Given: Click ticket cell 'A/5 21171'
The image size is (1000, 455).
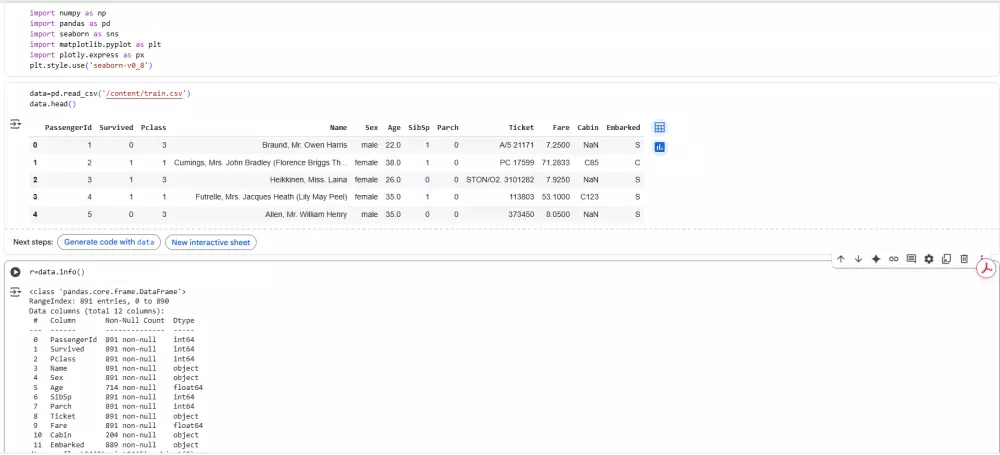Looking at the screenshot, I should 517,145.
